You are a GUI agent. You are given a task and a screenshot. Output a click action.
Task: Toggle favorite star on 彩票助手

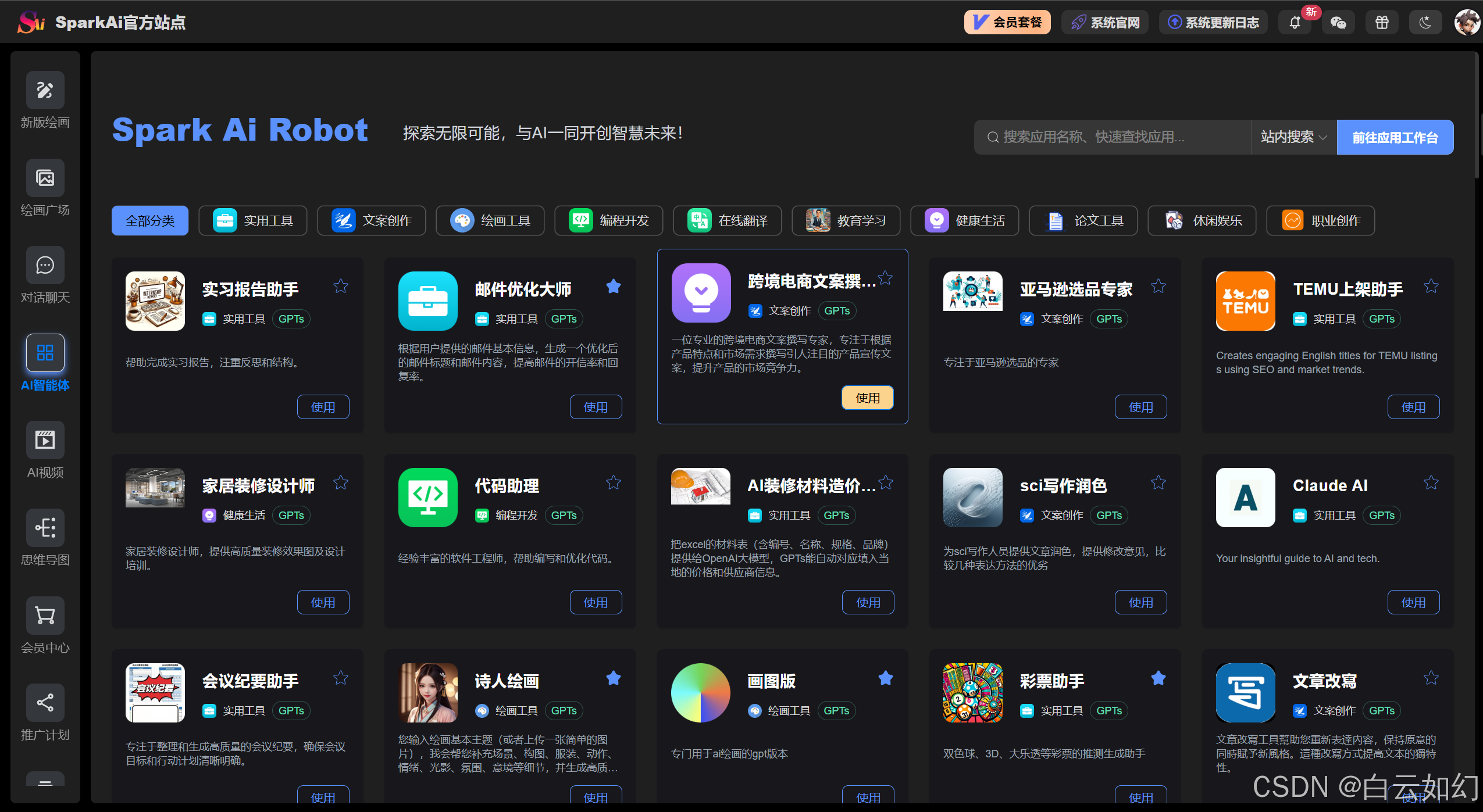click(x=1158, y=678)
